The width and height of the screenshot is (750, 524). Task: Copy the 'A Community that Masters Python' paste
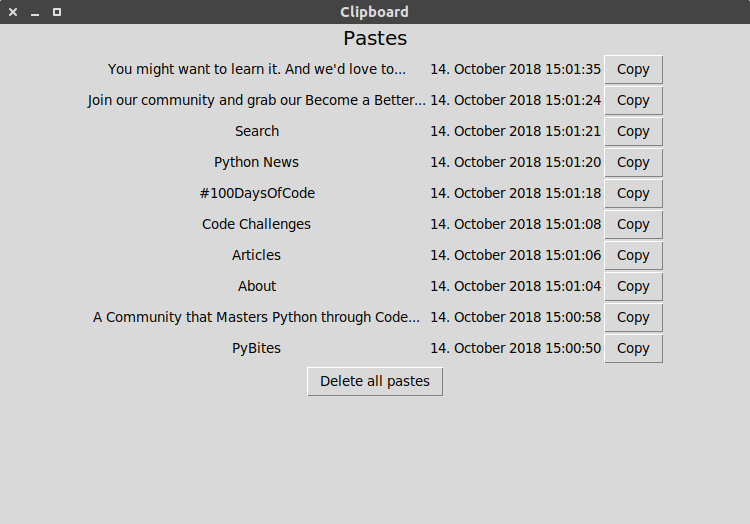633,318
